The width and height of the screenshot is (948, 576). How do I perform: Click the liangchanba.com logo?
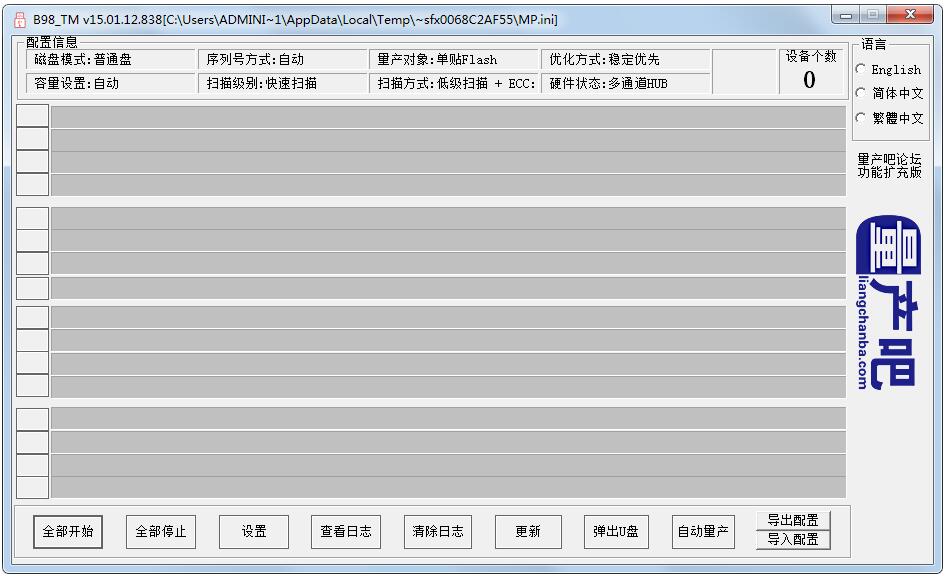coord(888,302)
